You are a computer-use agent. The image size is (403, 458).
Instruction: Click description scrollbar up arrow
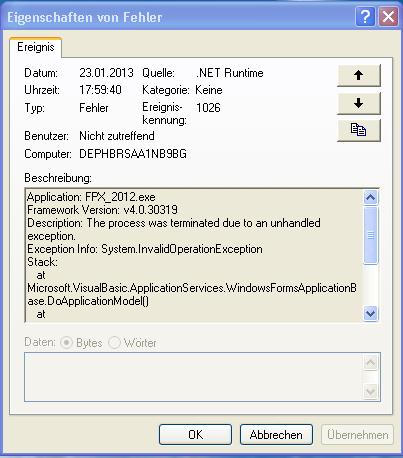[x=371, y=197]
